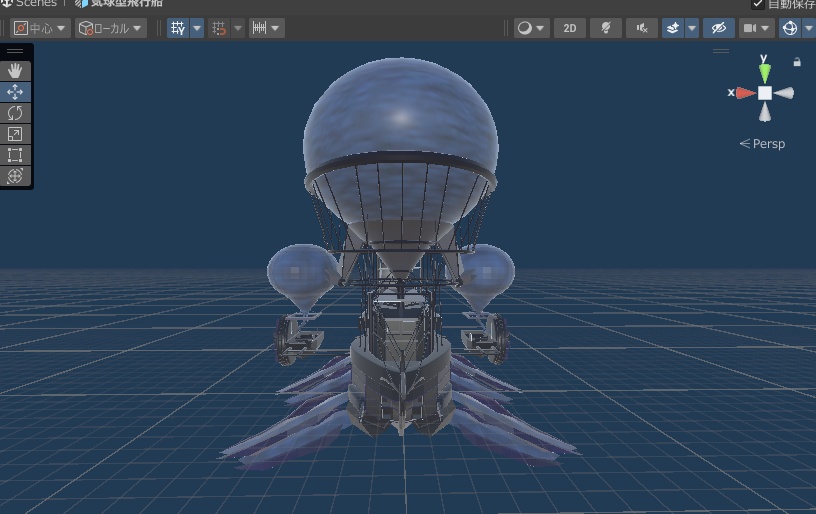The image size is (816, 514).
Task: Open the increment snapping dropdown
Action: [x=266, y=28]
